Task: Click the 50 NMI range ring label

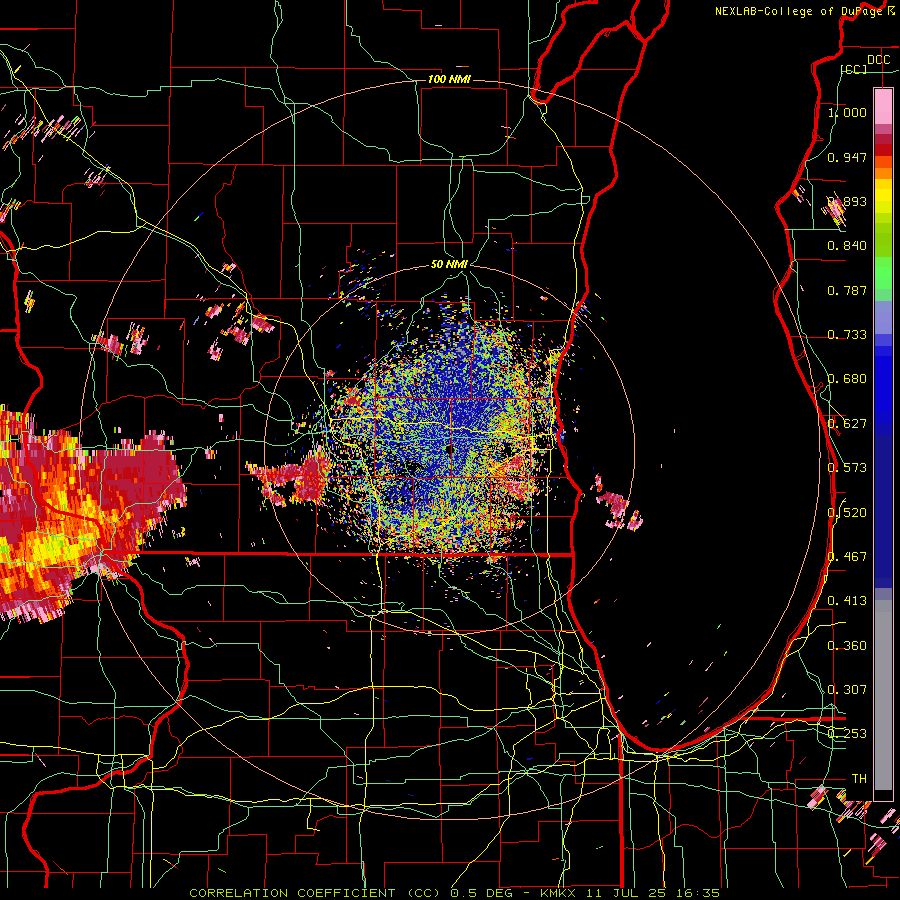Action: [449, 264]
